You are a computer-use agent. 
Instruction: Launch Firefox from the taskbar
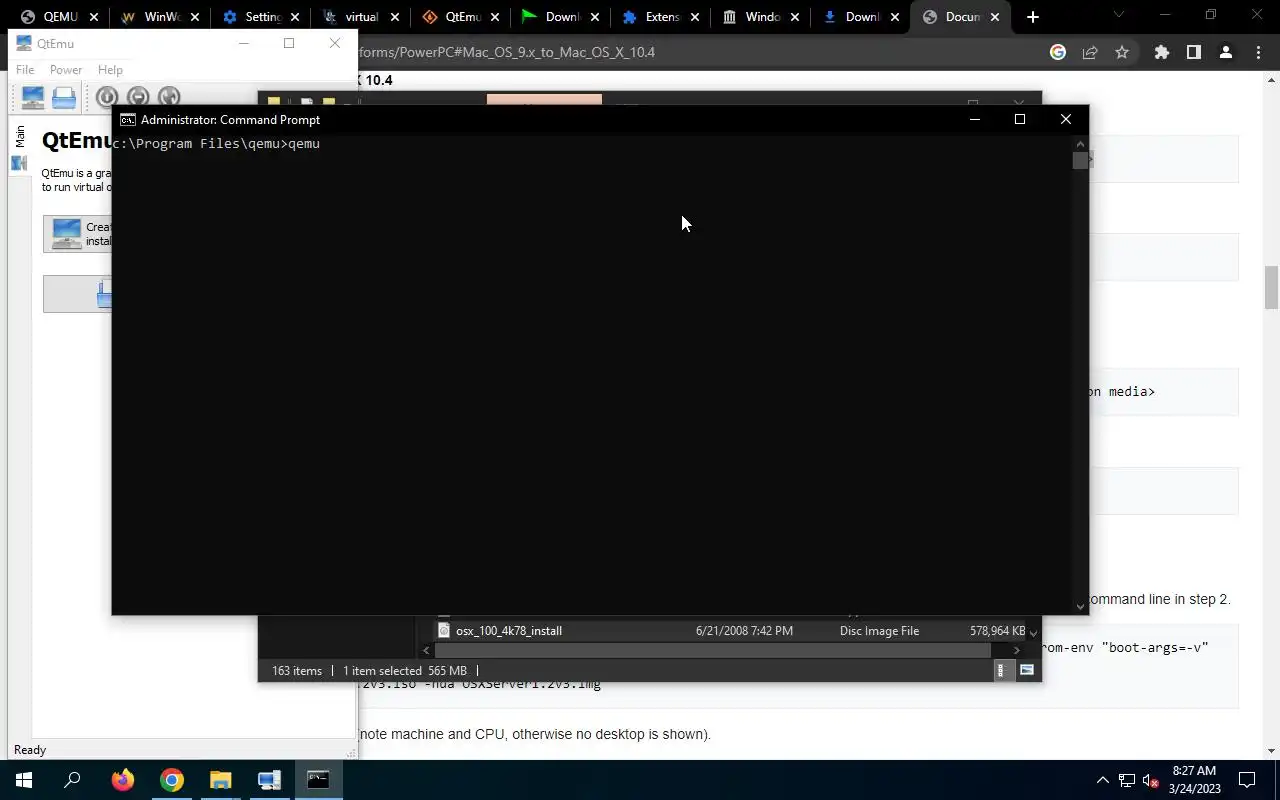(x=123, y=780)
